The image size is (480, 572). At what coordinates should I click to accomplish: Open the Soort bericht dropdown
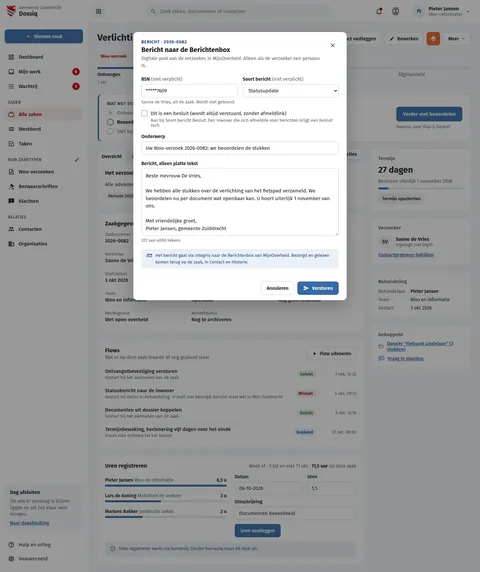coord(290,91)
